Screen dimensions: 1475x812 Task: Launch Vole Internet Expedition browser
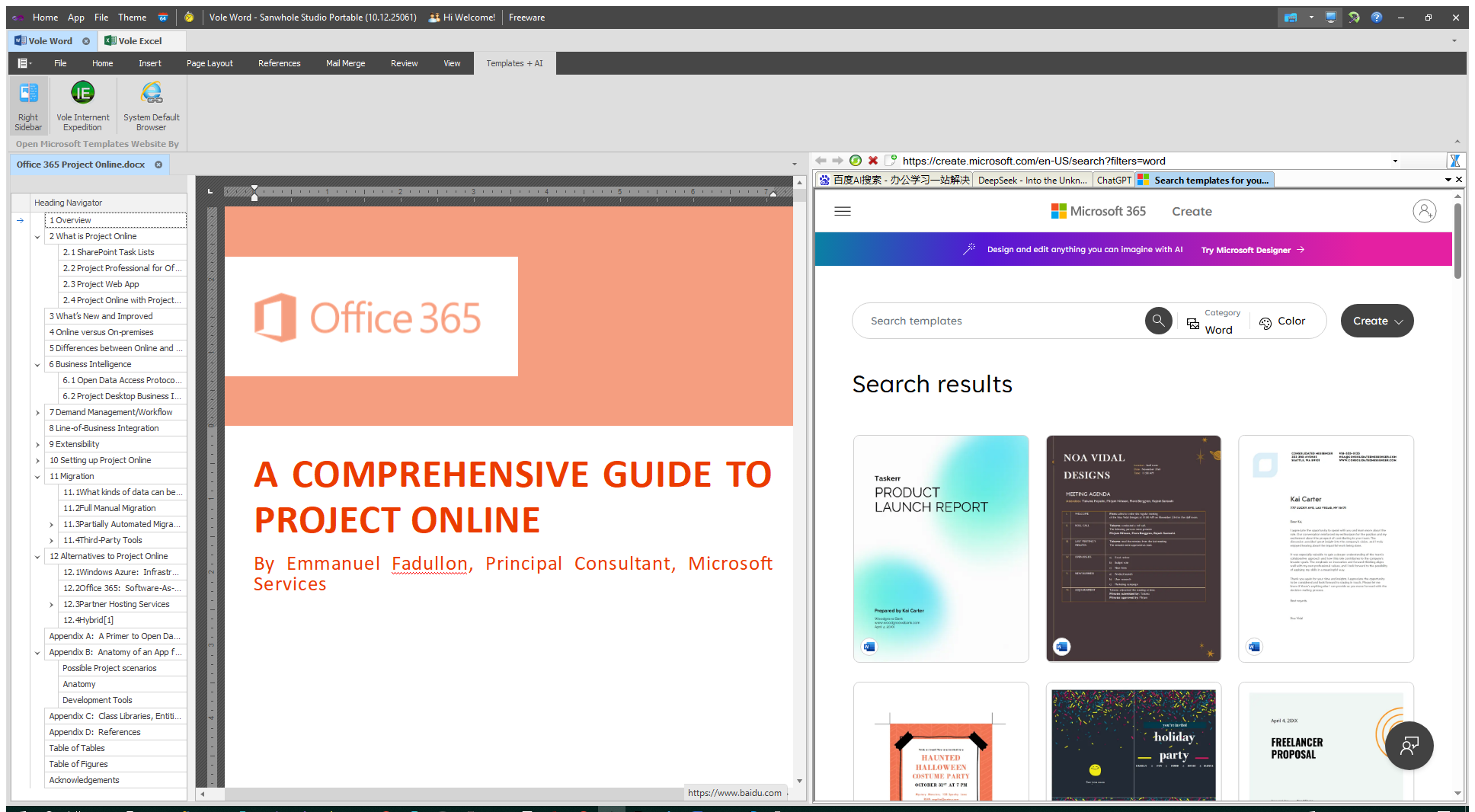point(82,106)
